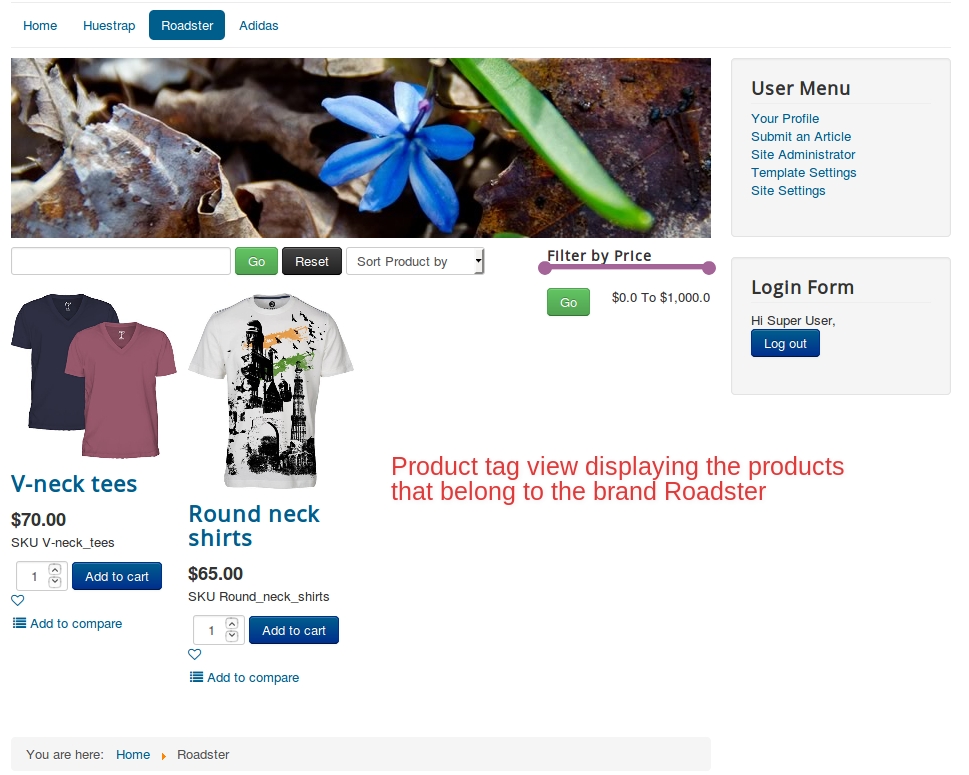Open the Huestrap menu tab

pyautogui.click(x=109, y=26)
